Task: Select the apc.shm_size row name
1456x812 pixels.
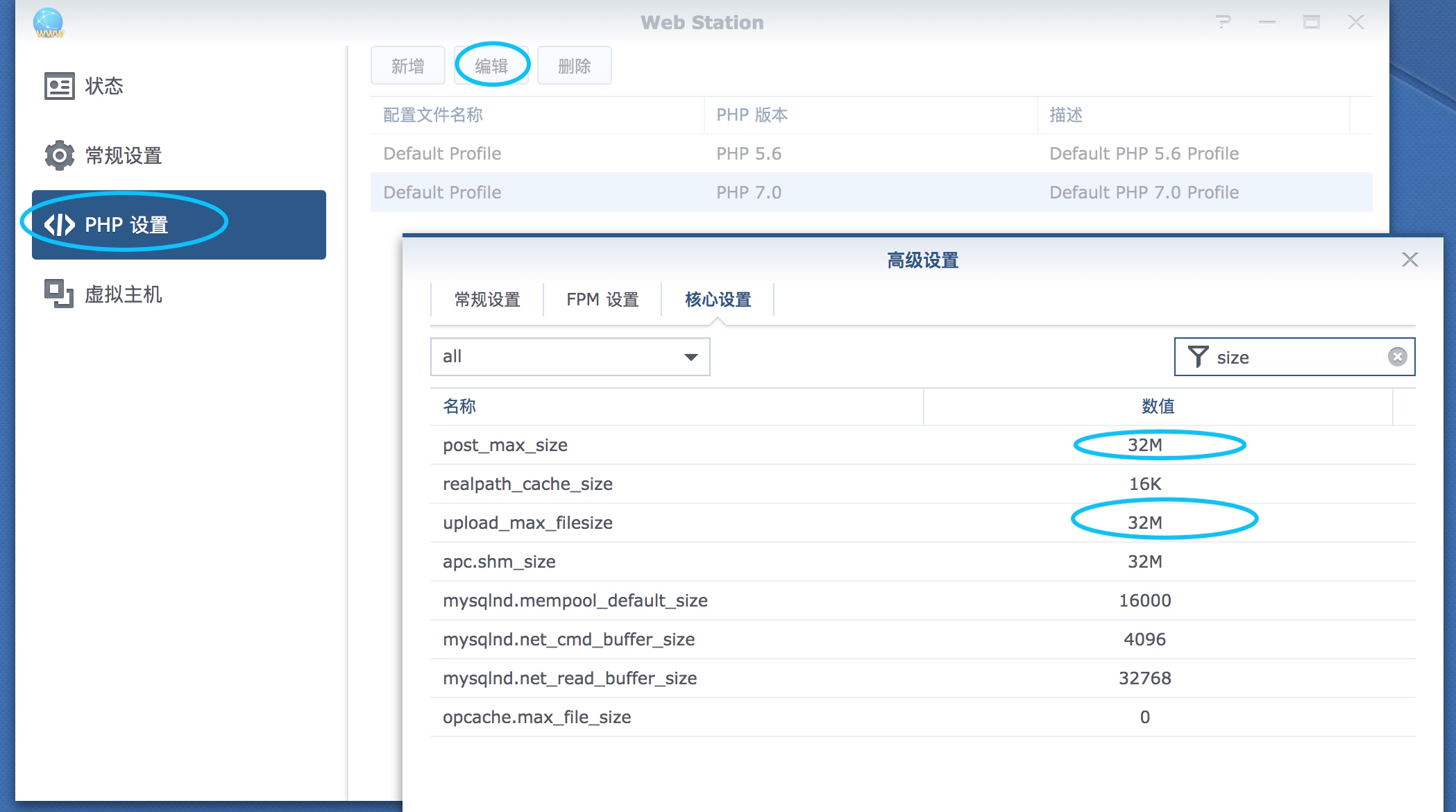Action: 499,561
